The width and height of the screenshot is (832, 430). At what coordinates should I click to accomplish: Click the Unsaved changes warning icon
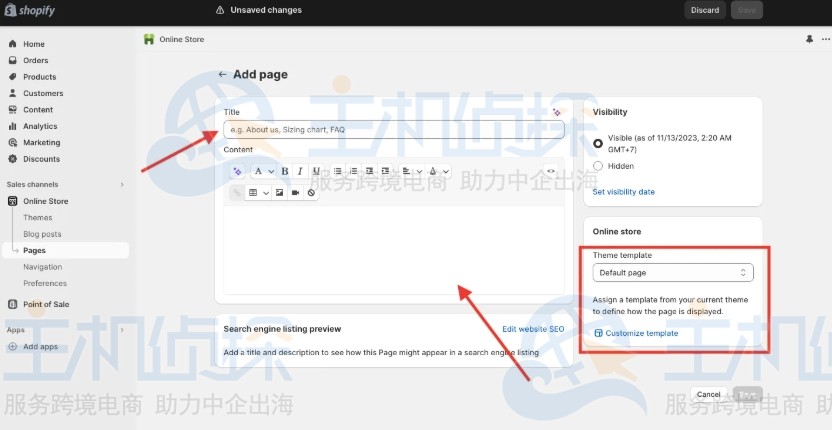(220, 10)
